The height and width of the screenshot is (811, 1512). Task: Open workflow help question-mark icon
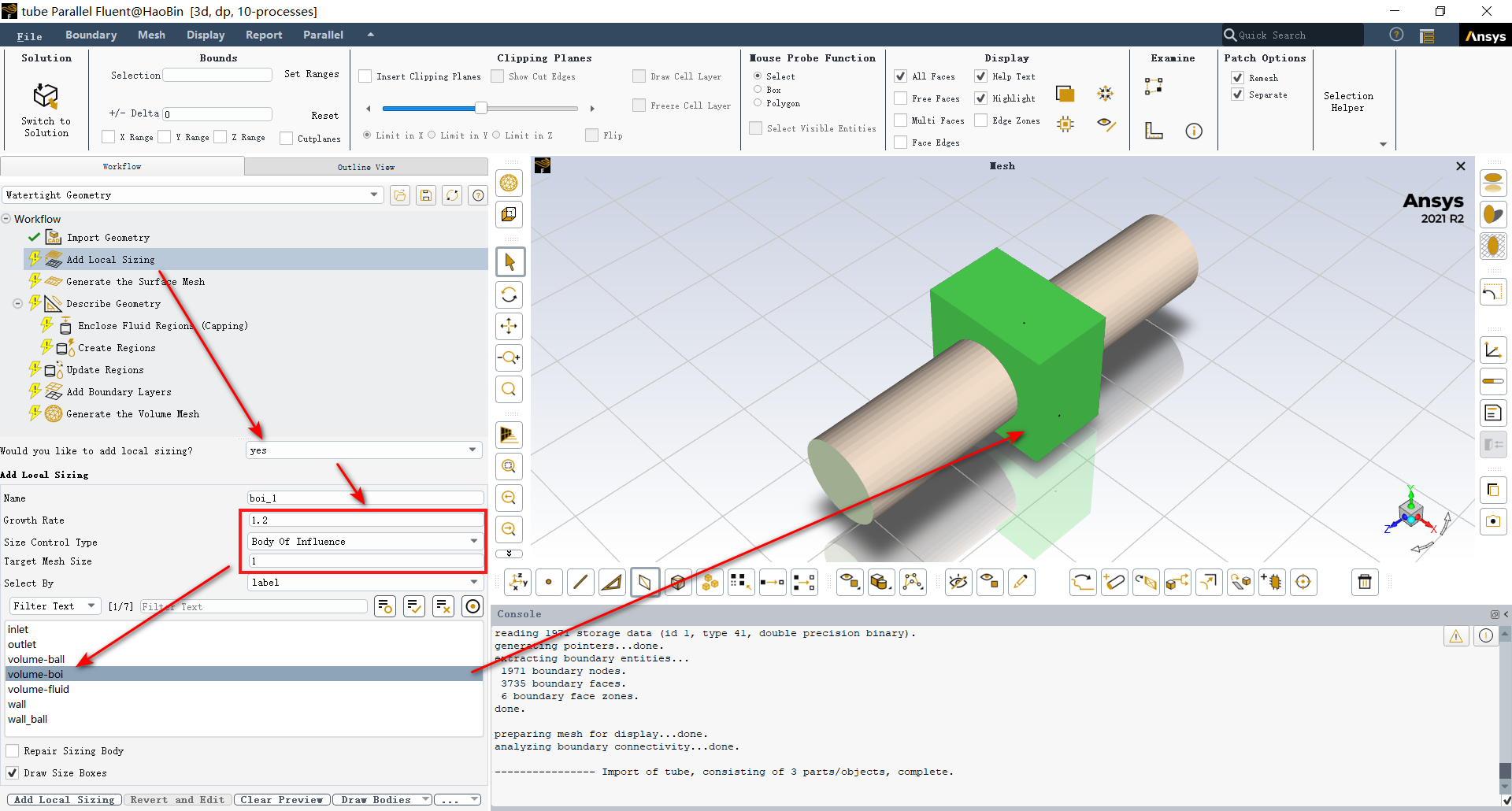click(478, 195)
